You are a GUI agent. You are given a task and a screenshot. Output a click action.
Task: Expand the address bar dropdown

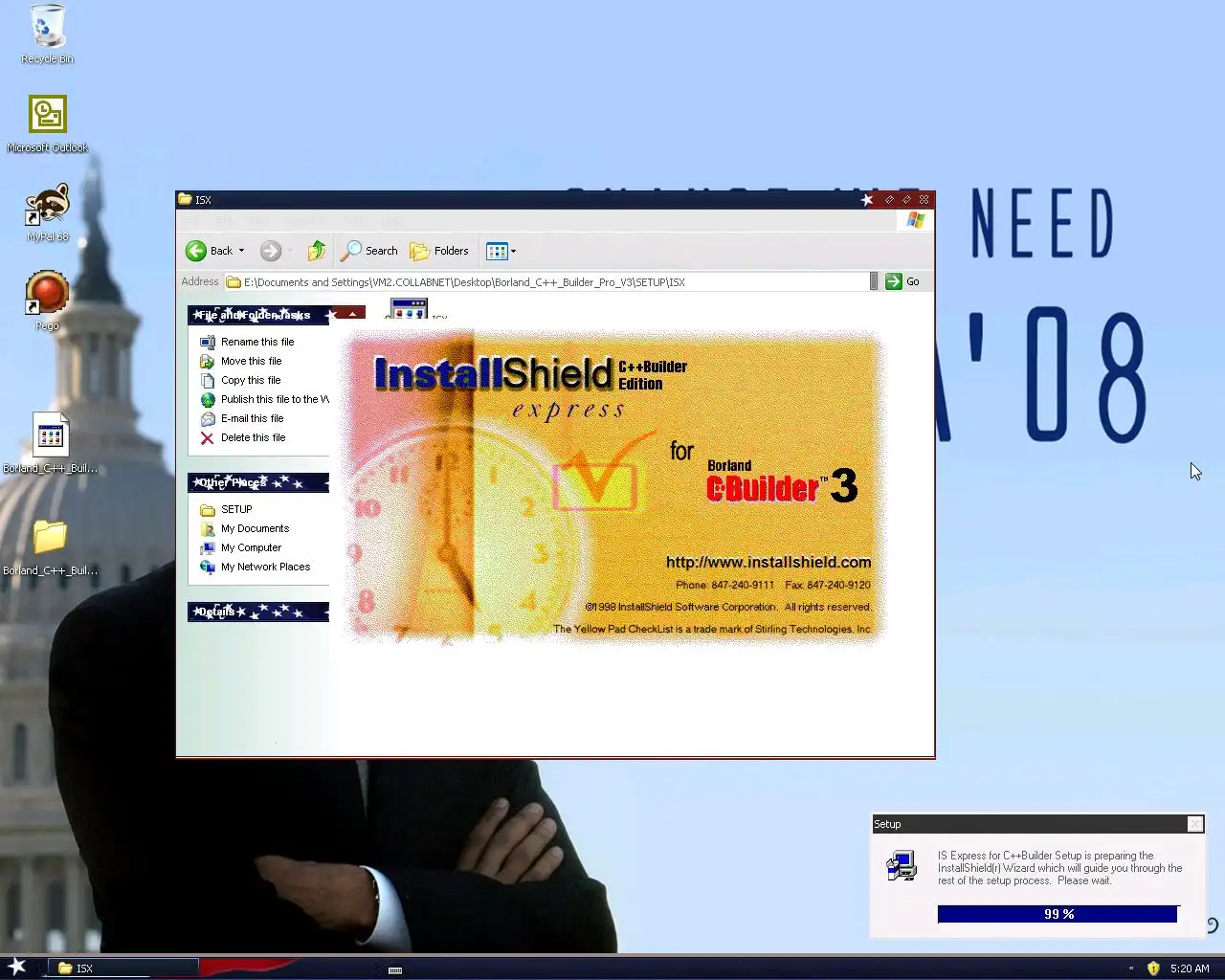pyautogui.click(x=873, y=281)
